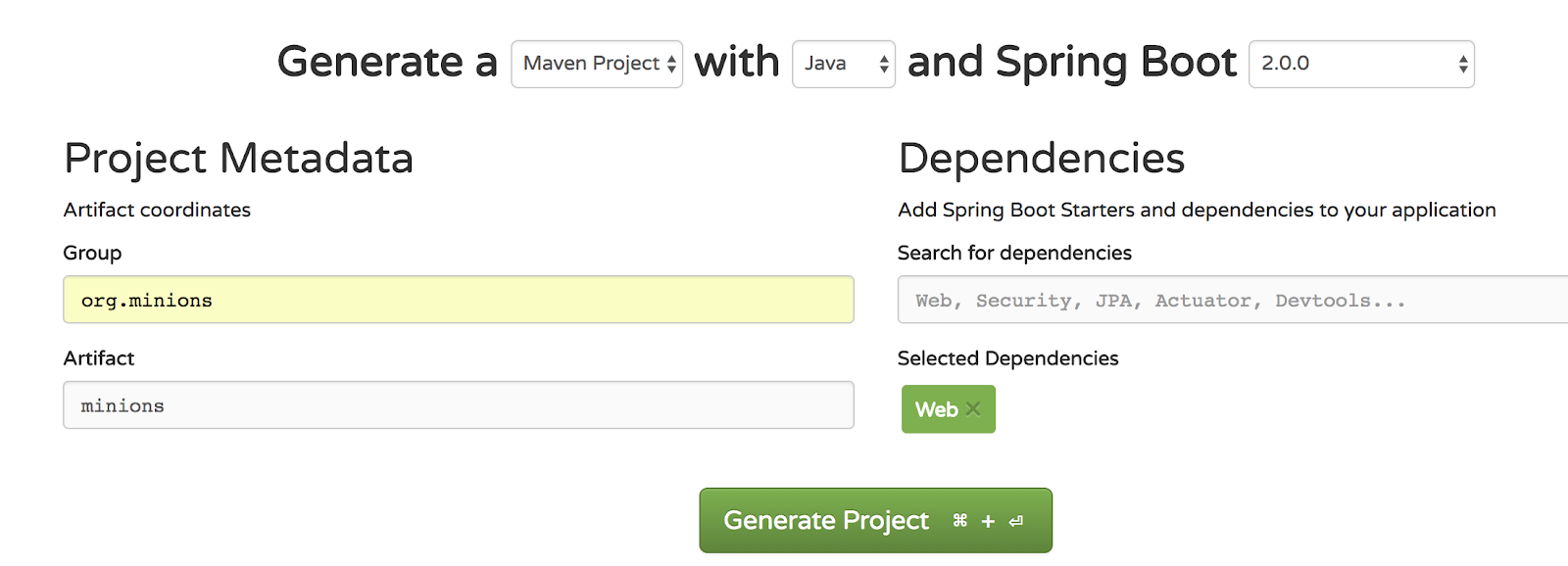Remove the Web dependency with its X icon
1568x566 pixels.
[973, 409]
